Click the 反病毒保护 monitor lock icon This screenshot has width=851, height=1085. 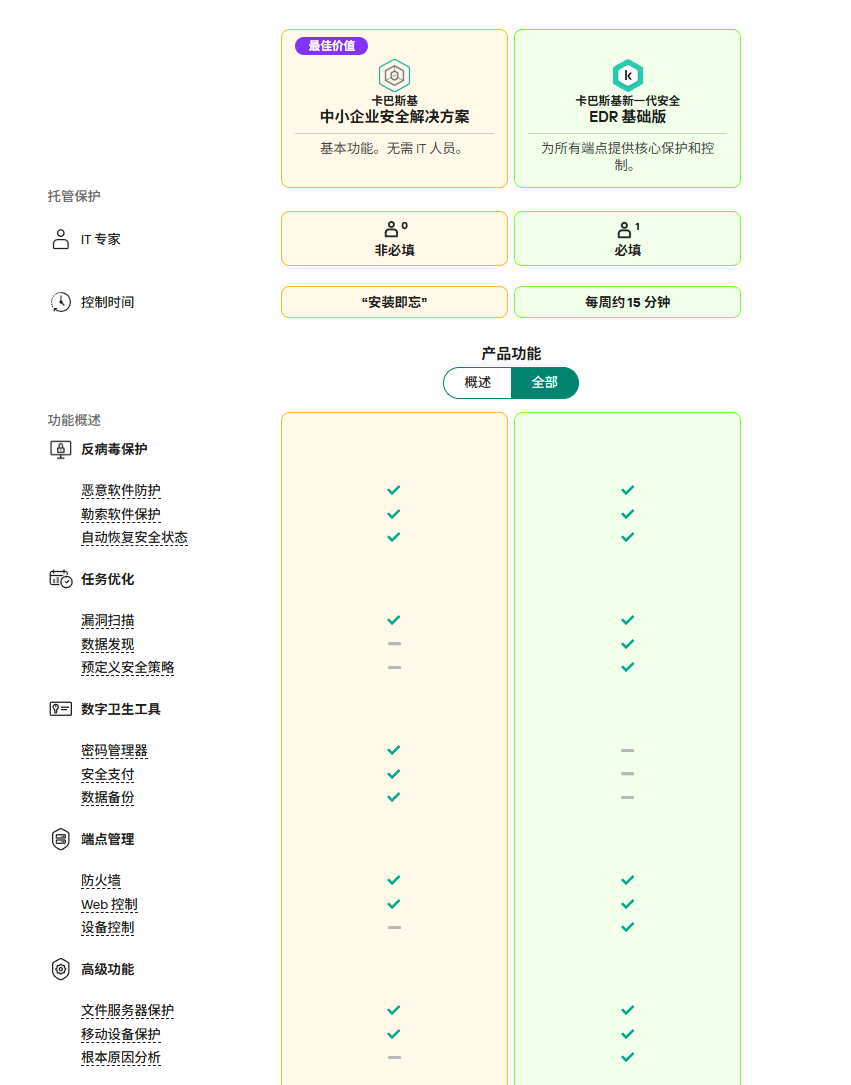(60, 449)
